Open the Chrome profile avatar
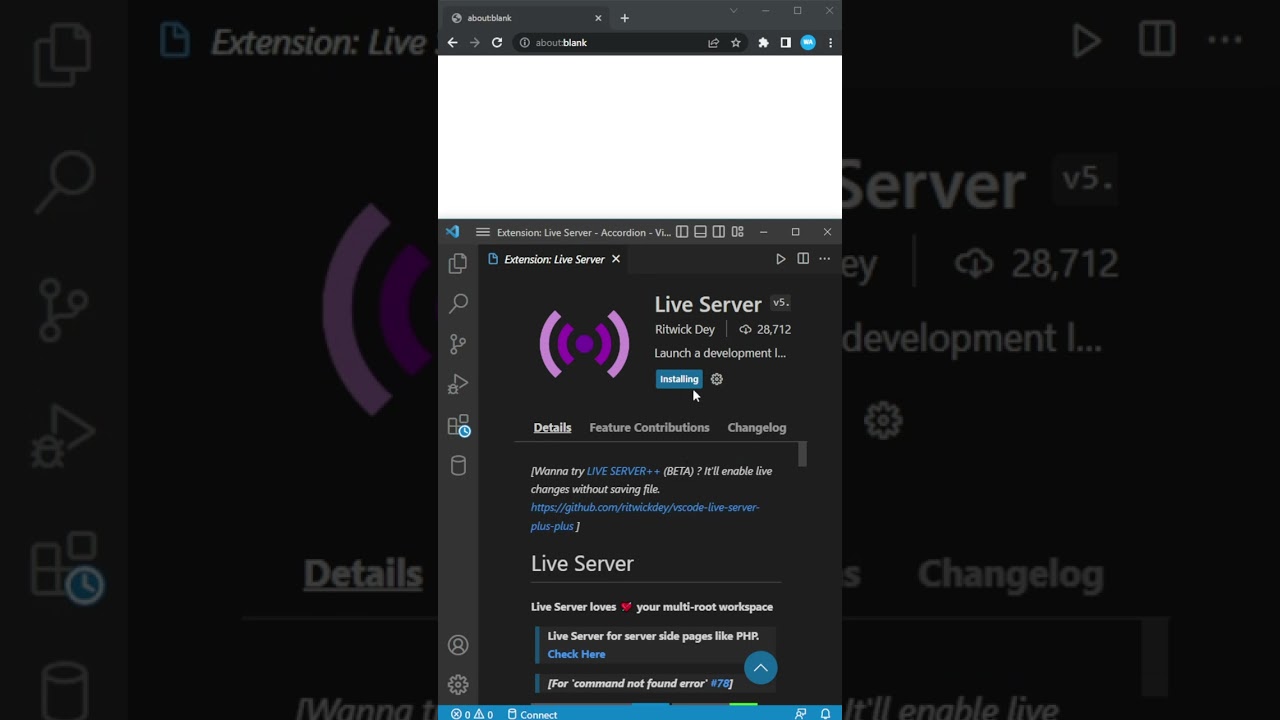The height and width of the screenshot is (720, 1280). coord(808,43)
